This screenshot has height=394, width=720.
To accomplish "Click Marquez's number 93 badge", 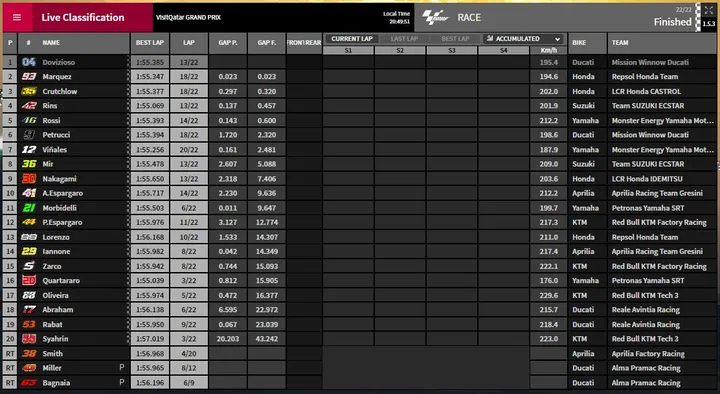I will [28, 77].
